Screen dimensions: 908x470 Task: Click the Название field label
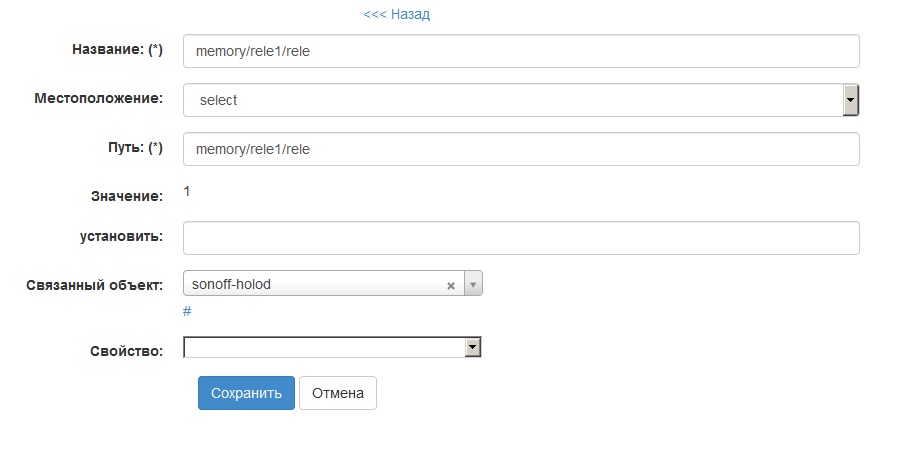point(117,50)
